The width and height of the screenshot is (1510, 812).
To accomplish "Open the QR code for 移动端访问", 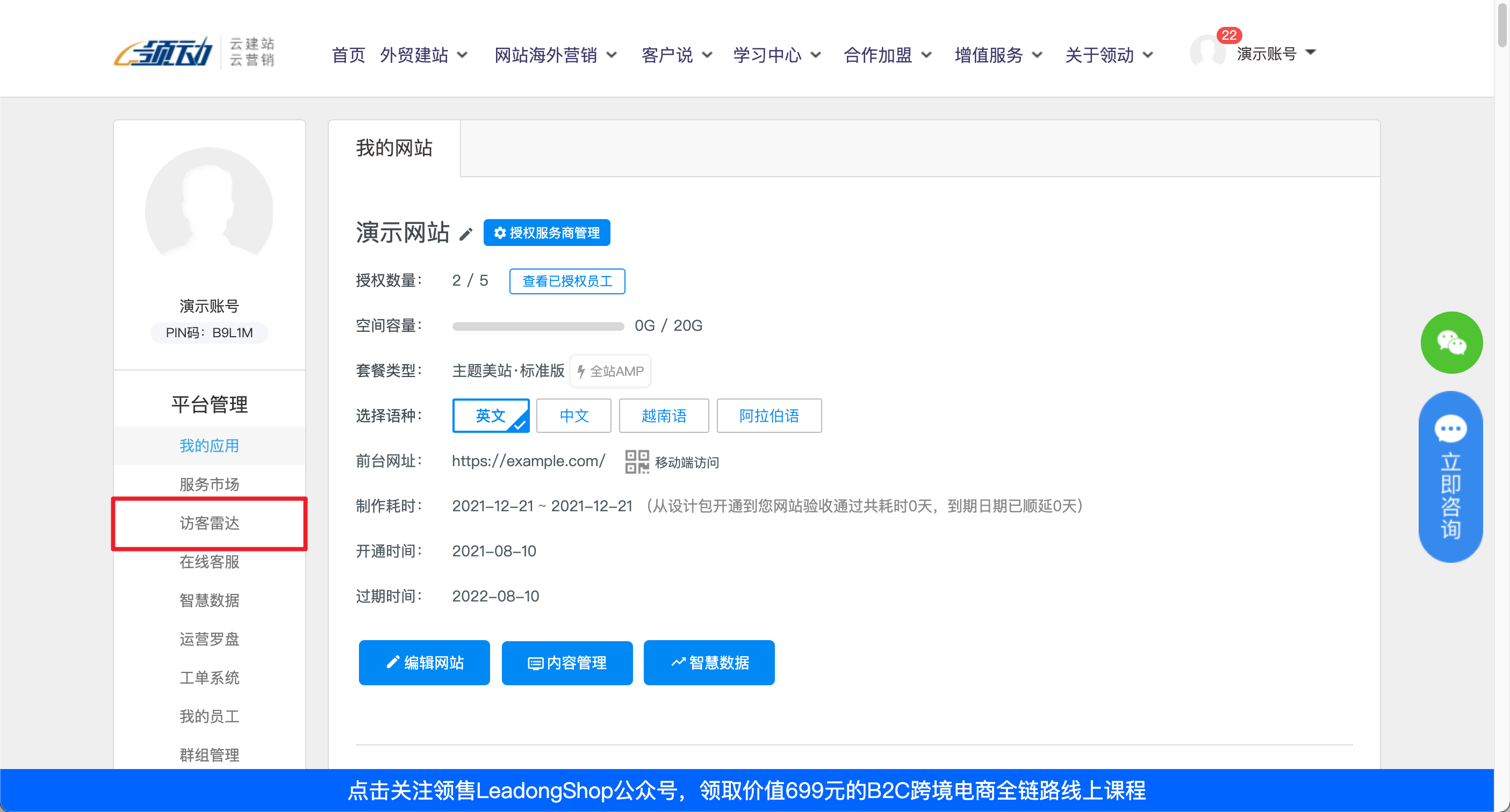I will 637,462.
